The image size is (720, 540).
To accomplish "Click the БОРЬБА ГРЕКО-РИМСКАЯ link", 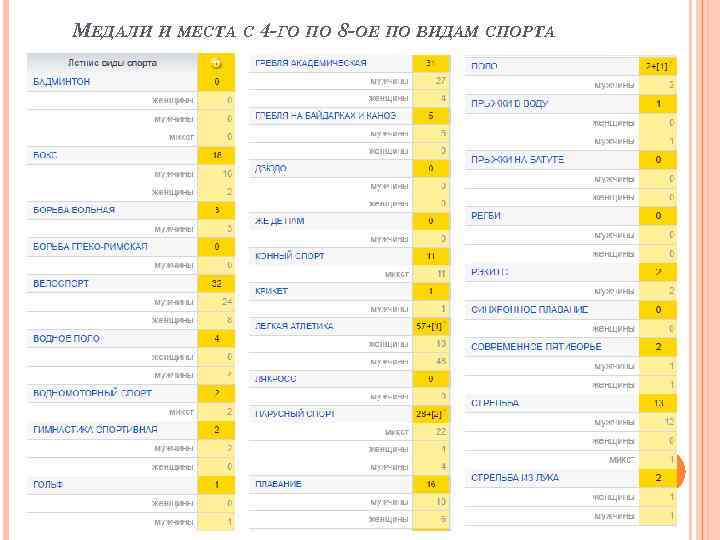I will pyautogui.click(x=90, y=246).
